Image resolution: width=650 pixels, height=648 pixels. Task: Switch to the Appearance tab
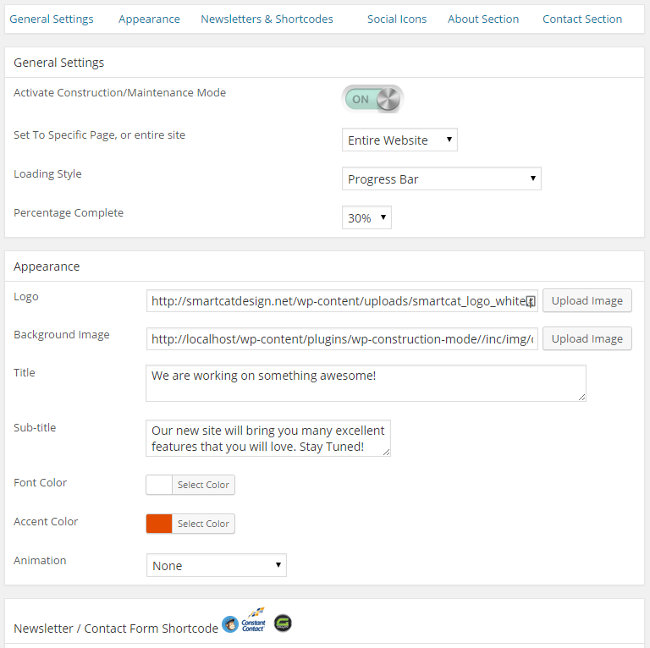click(149, 19)
